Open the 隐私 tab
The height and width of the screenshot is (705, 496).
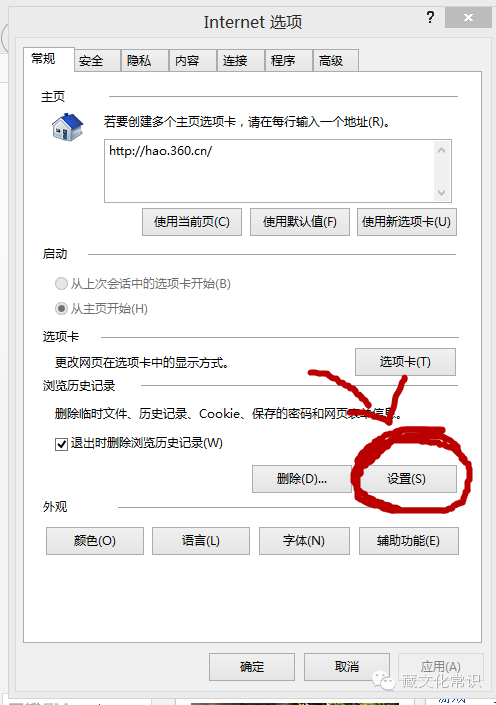pos(145,61)
